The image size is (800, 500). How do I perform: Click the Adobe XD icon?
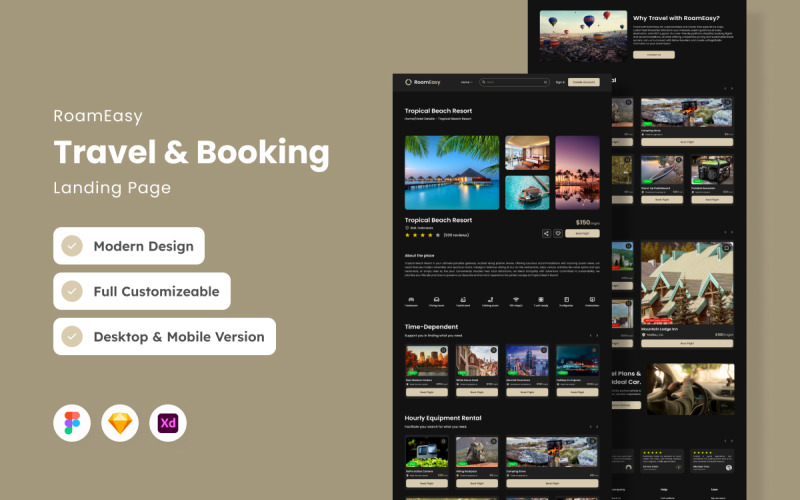[x=168, y=424]
